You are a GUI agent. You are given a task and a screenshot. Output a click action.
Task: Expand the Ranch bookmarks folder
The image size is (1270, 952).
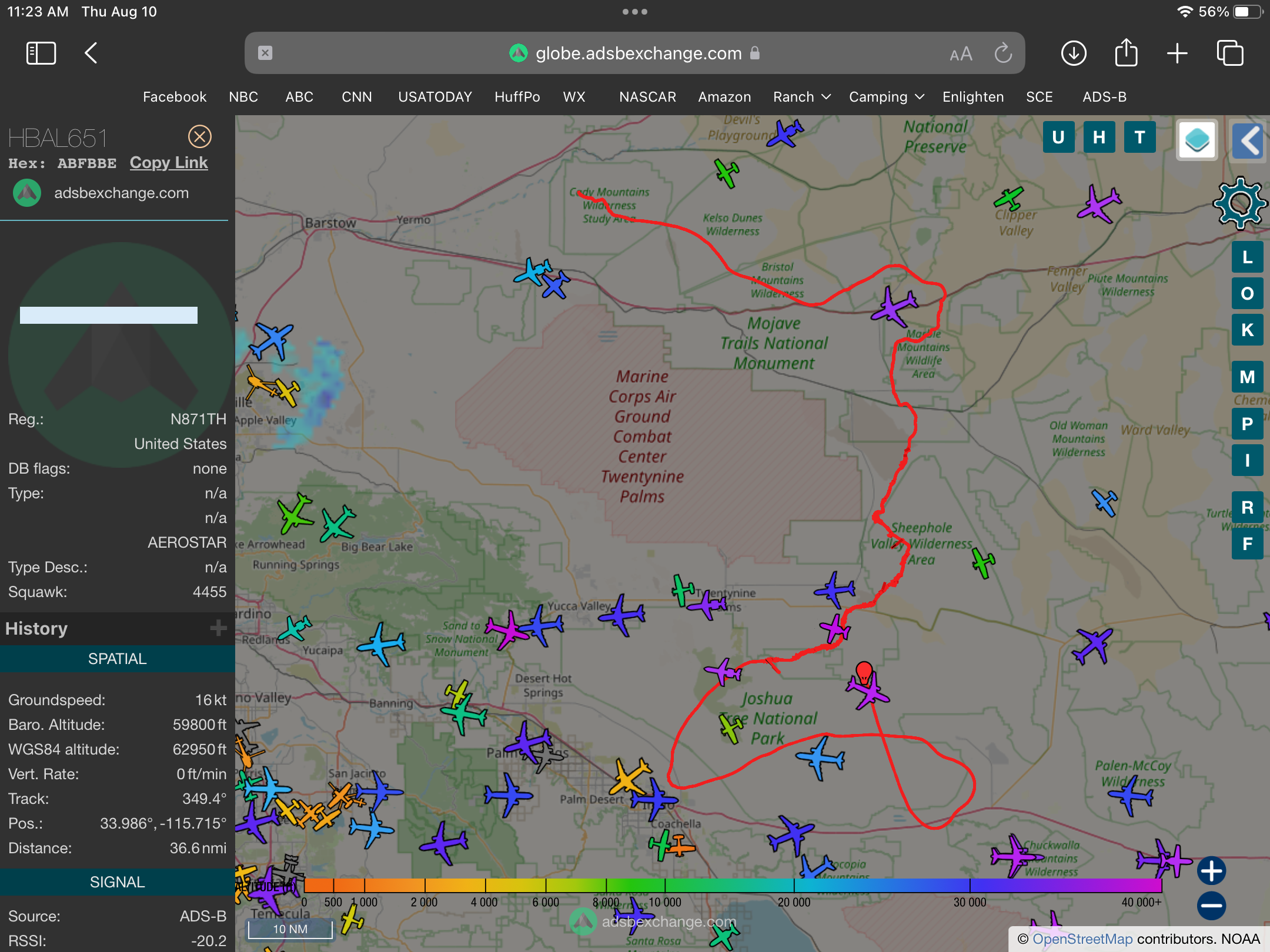tap(801, 97)
